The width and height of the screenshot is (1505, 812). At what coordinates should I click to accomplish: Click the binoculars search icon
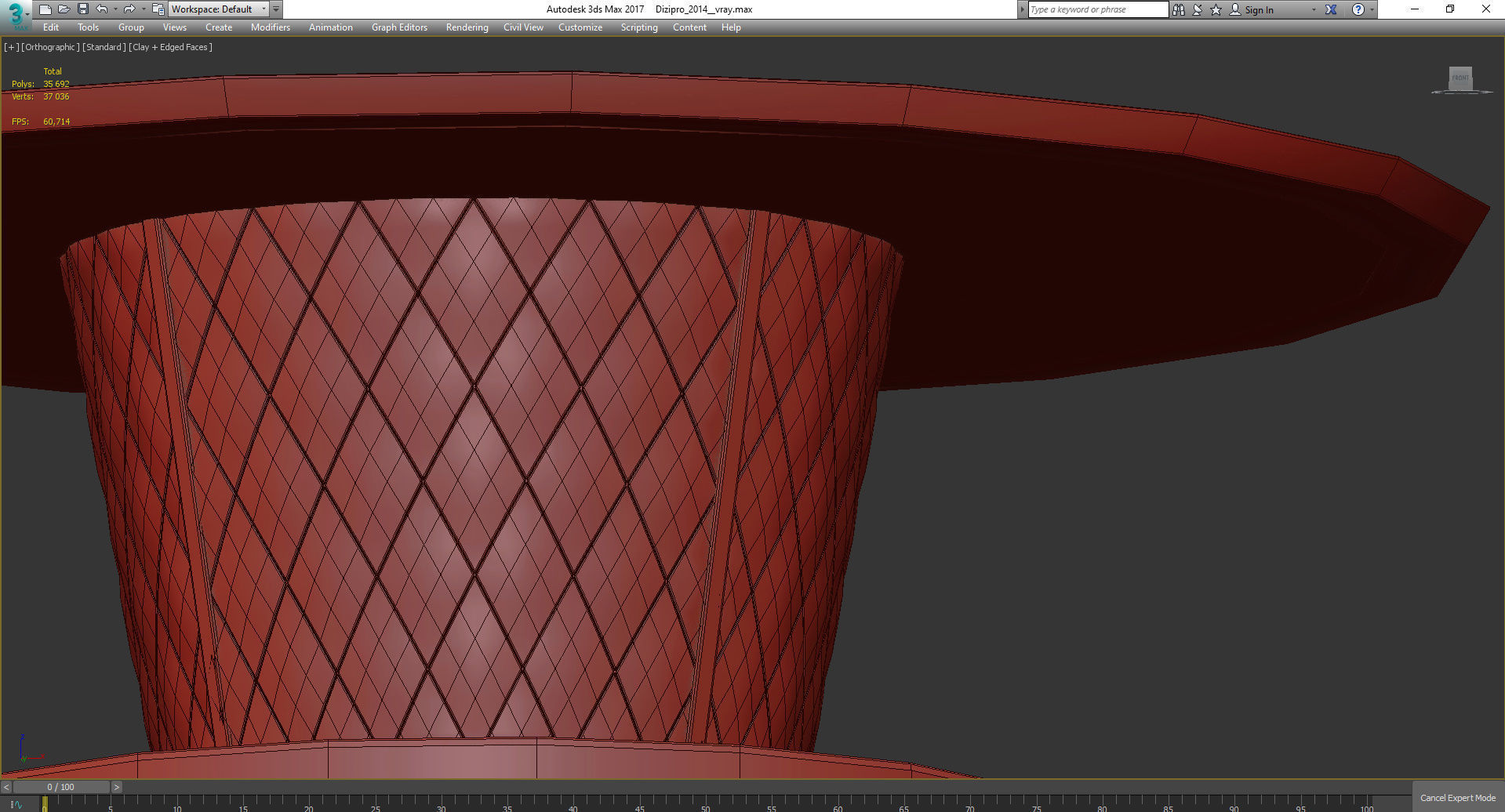click(1178, 9)
